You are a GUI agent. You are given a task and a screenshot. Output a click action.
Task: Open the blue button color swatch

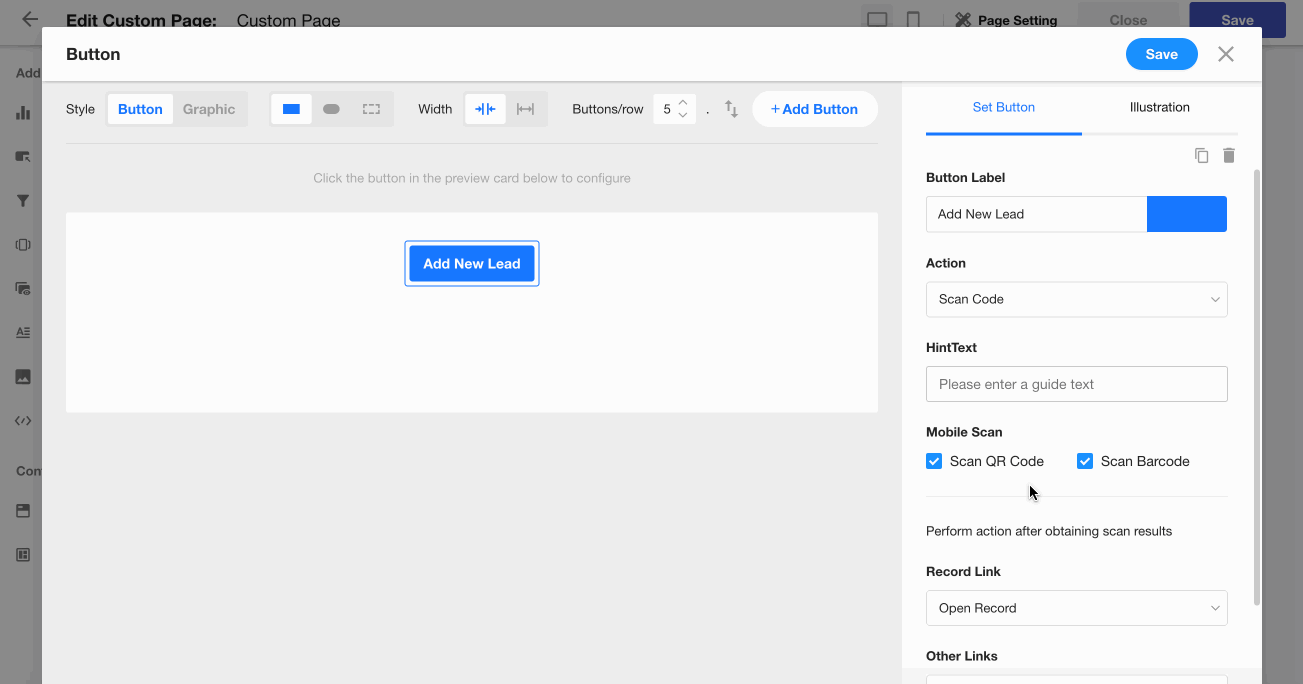coord(1186,214)
